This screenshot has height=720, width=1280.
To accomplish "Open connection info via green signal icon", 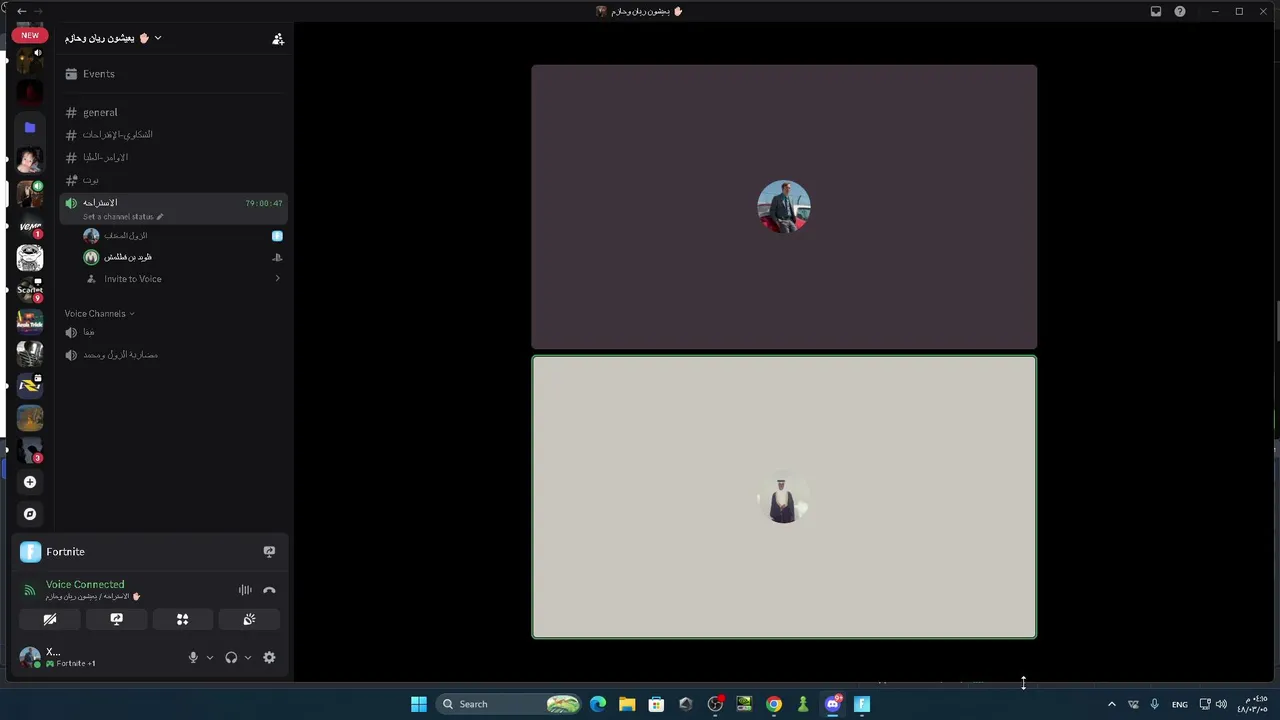I will 29,590.
